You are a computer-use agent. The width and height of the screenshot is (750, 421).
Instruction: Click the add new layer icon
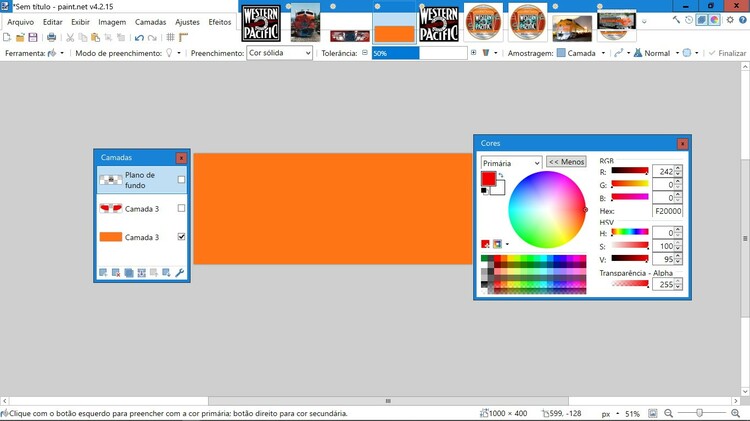coord(103,272)
